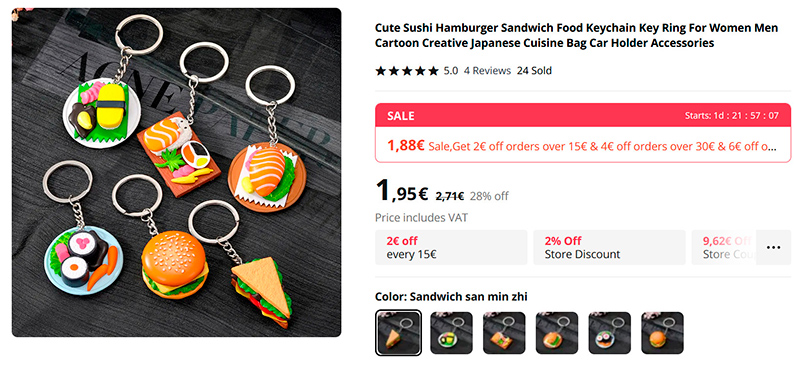Screen dimensions: 800x365
Task: Click the 9,62€ Off store coupon
Action: point(724,248)
